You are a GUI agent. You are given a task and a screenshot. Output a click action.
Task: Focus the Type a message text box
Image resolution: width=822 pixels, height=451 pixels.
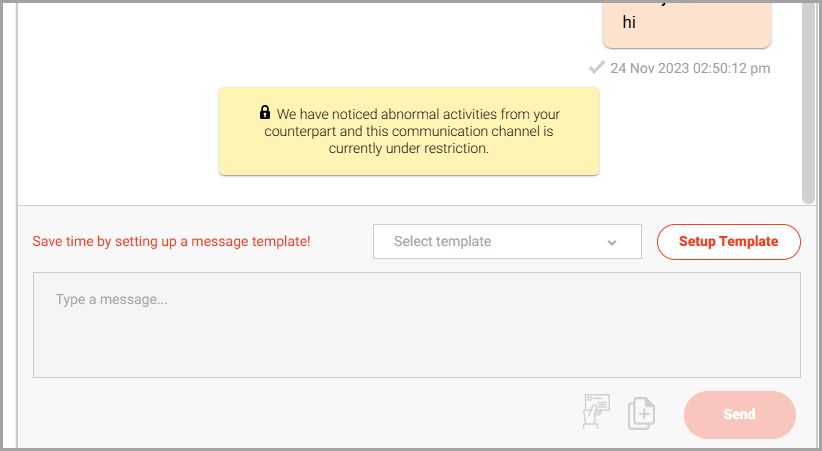point(417,325)
